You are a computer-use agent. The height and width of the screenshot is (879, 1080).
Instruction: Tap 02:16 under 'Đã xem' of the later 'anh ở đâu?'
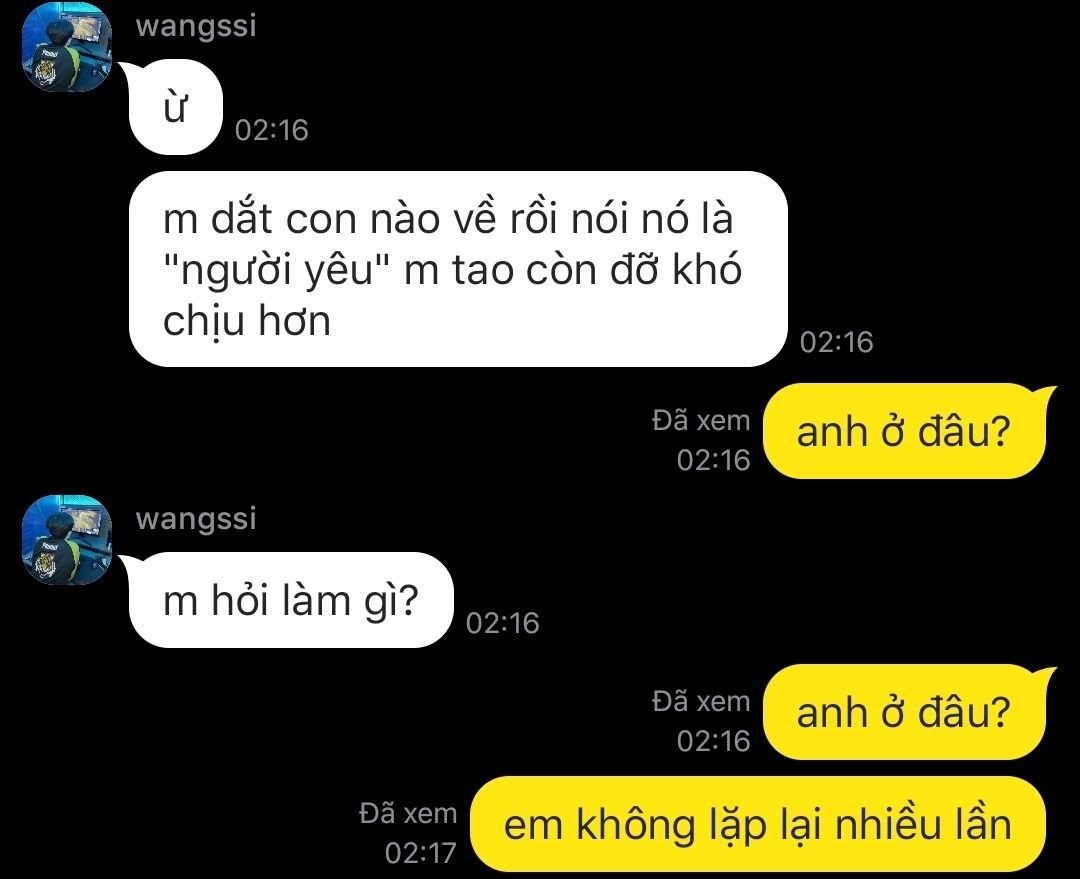[713, 741]
